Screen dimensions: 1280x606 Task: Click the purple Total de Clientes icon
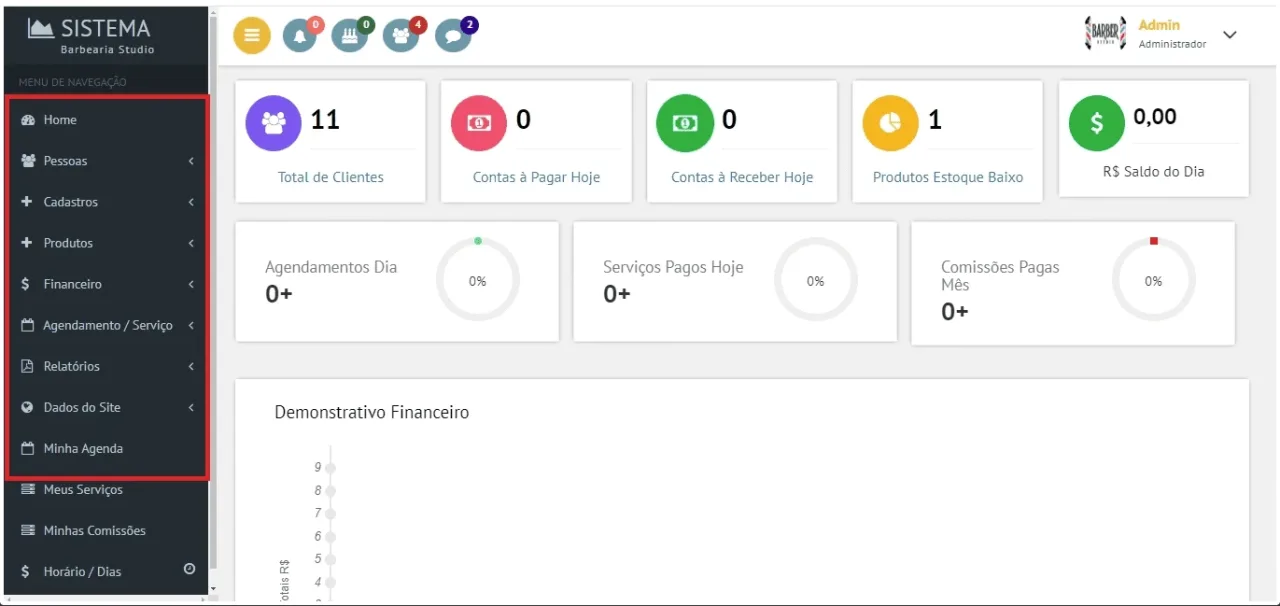point(273,123)
